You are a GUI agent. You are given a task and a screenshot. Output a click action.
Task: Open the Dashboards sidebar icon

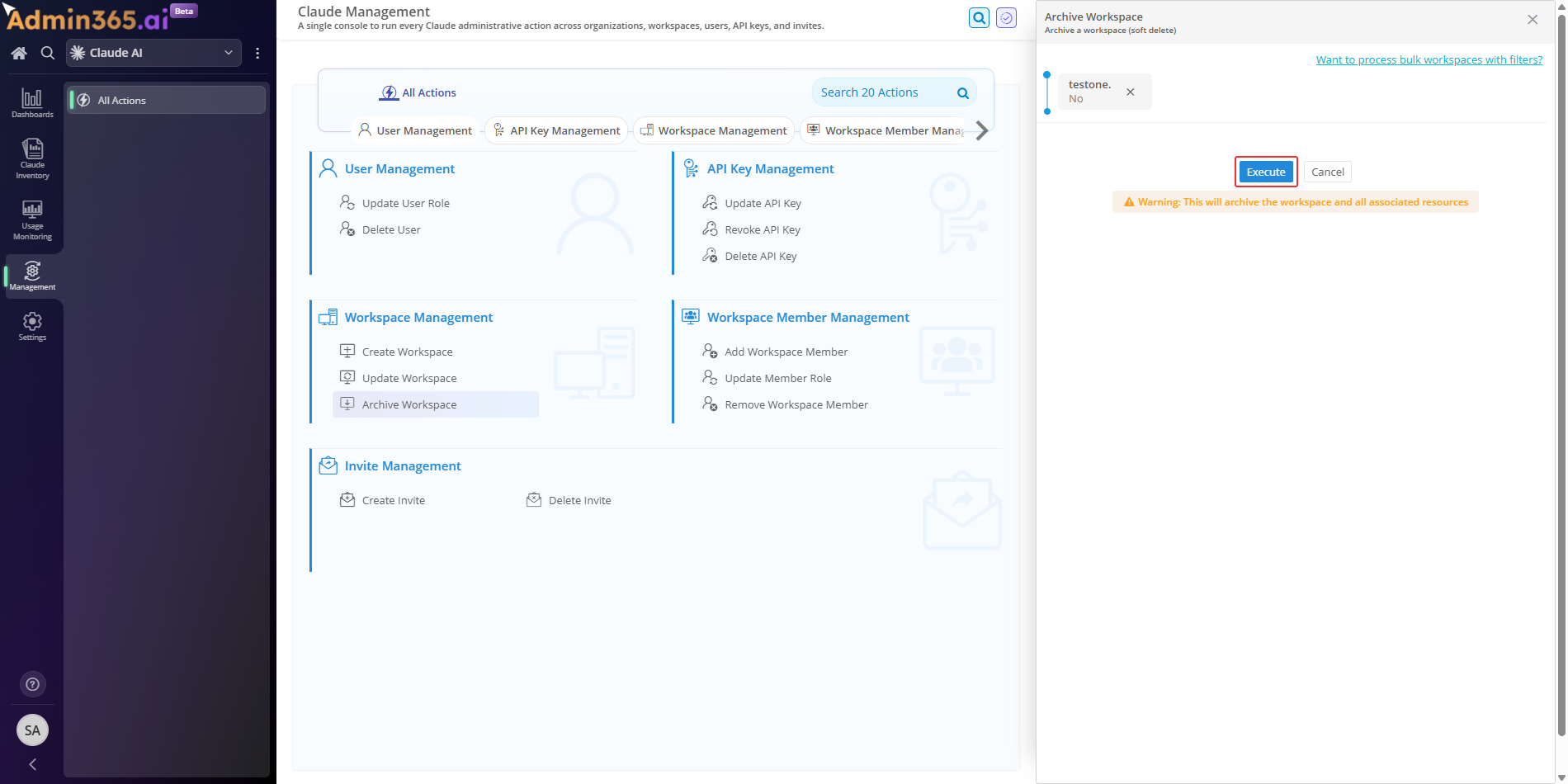coord(32,103)
